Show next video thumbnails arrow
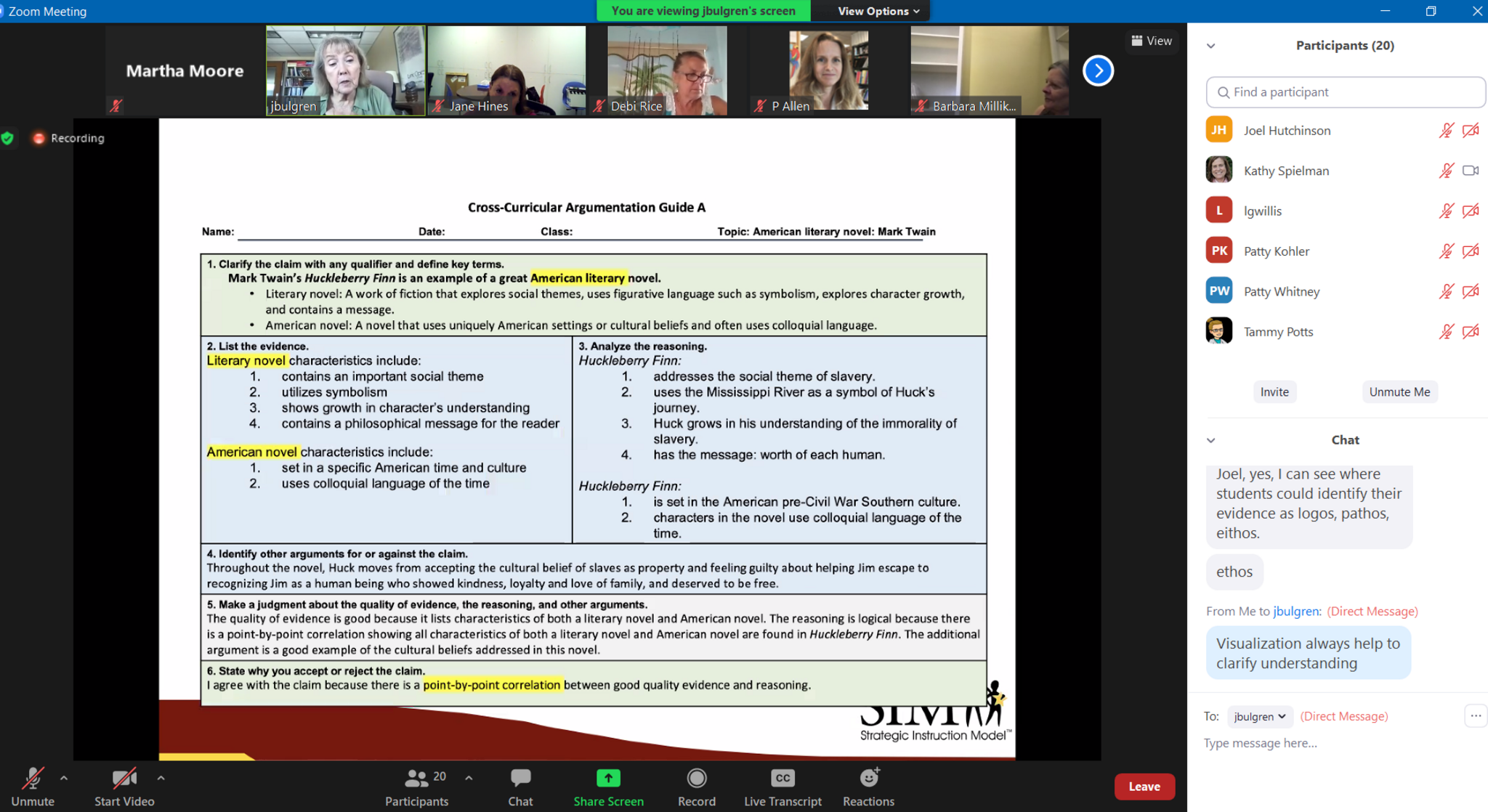Viewport: 1488px width, 812px height. 1098,70
